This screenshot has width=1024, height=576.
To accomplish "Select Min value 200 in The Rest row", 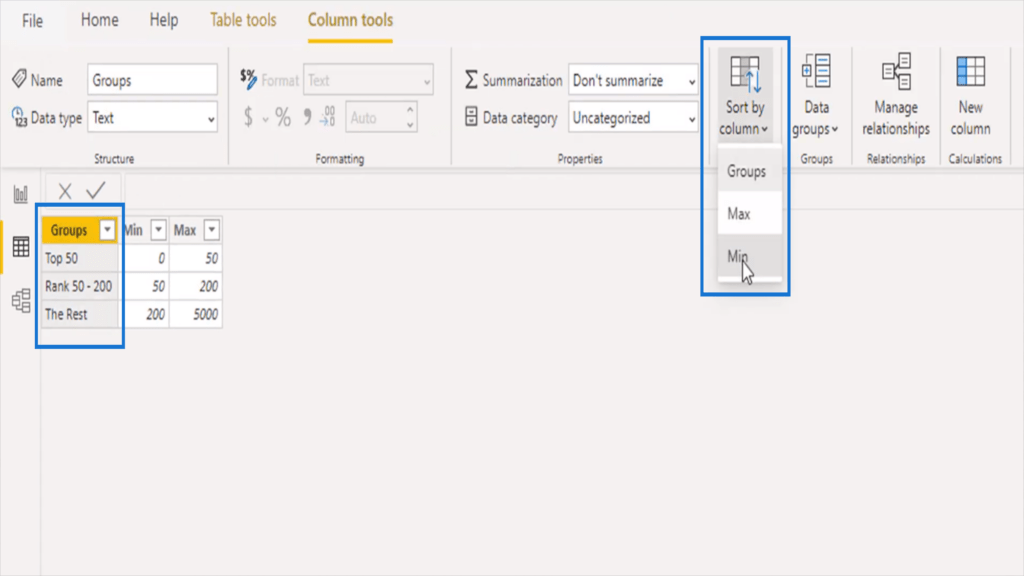I will [144, 314].
